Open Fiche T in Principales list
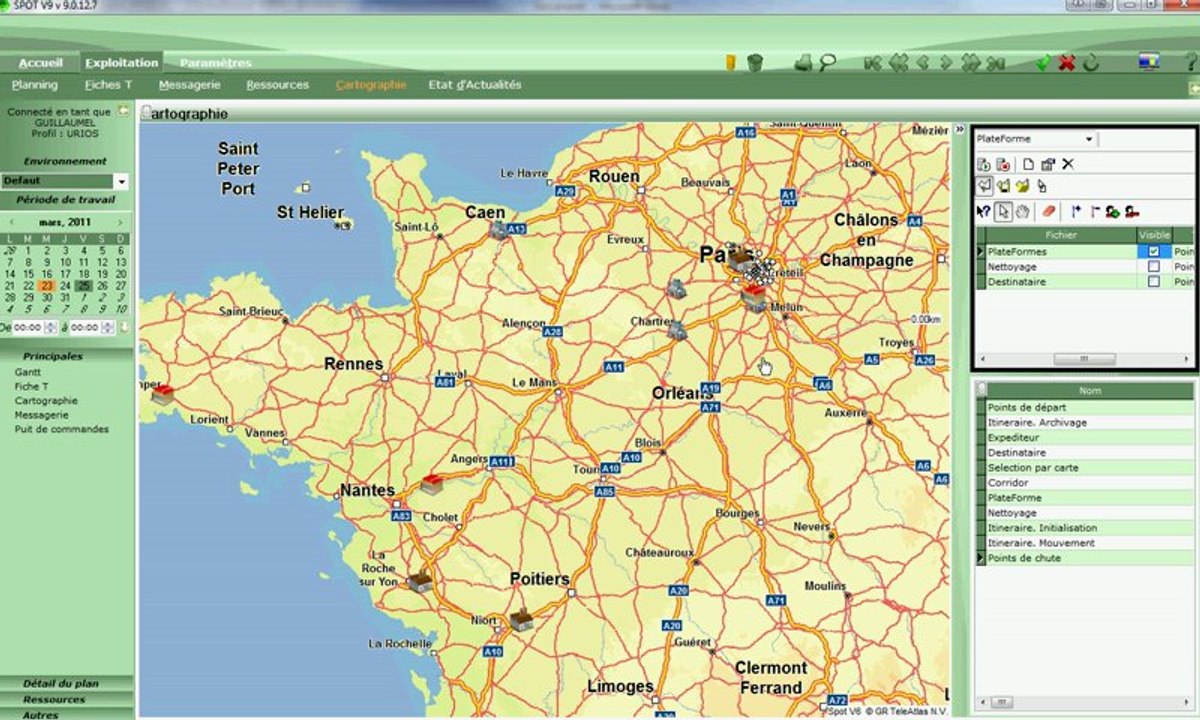Screen dimensions: 1200x720 pos(31,386)
